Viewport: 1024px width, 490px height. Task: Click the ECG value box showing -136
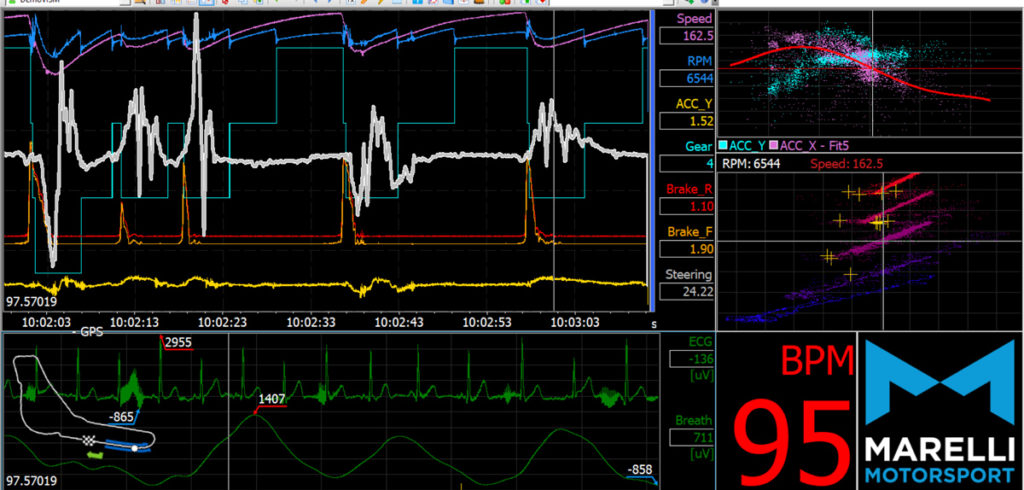point(688,360)
